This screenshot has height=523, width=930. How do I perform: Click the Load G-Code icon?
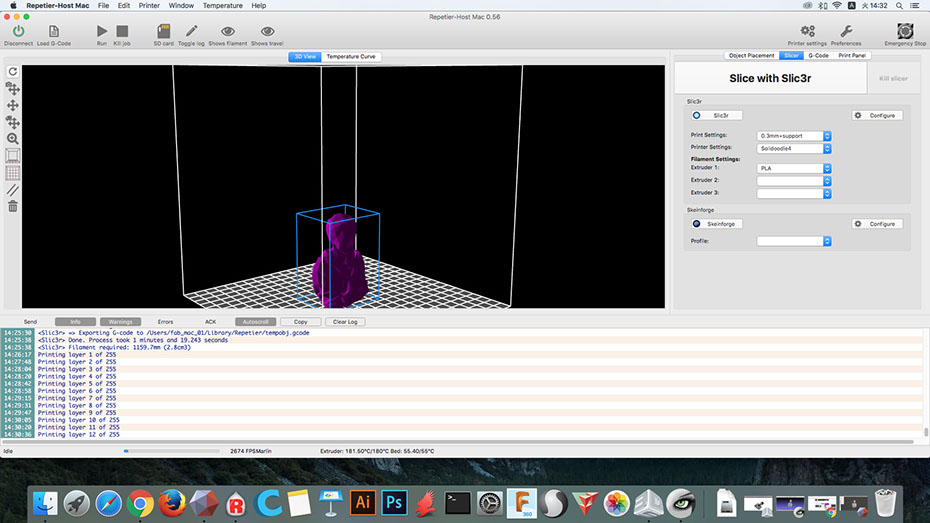53,31
